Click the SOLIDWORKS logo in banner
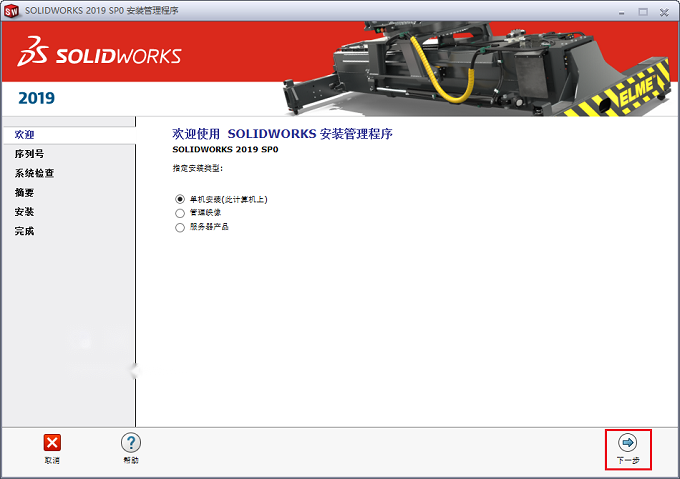The height and width of the screenshot is (479, 680). coord(99,52)
